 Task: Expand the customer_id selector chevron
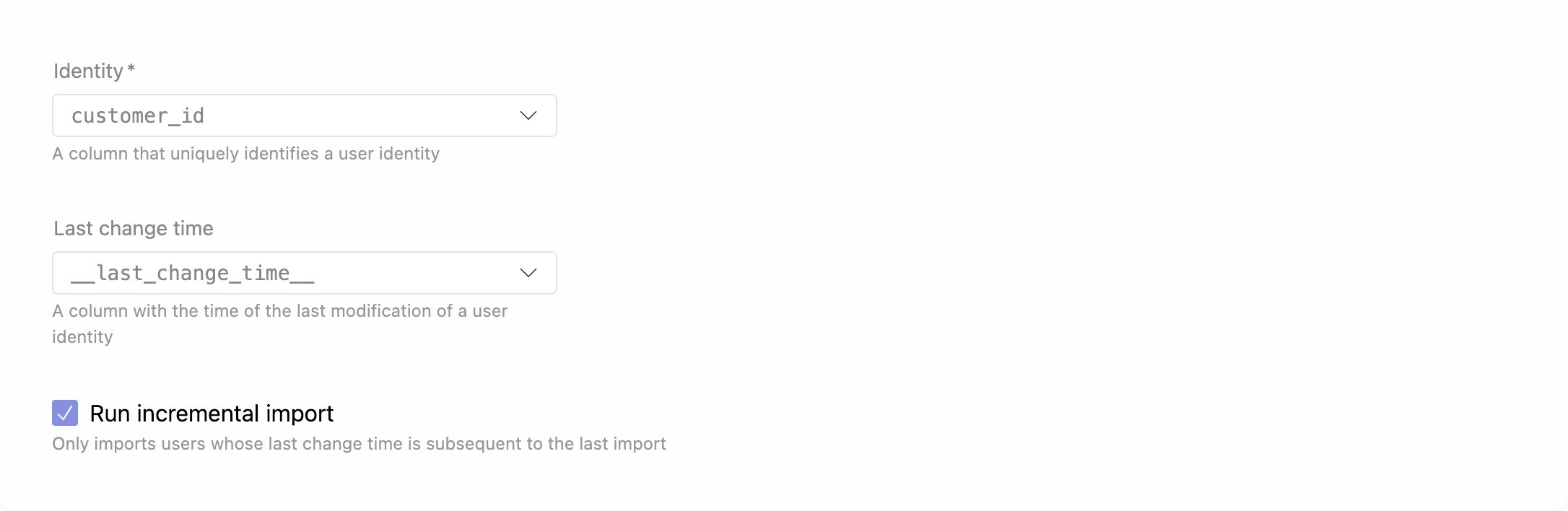(528, 115)
